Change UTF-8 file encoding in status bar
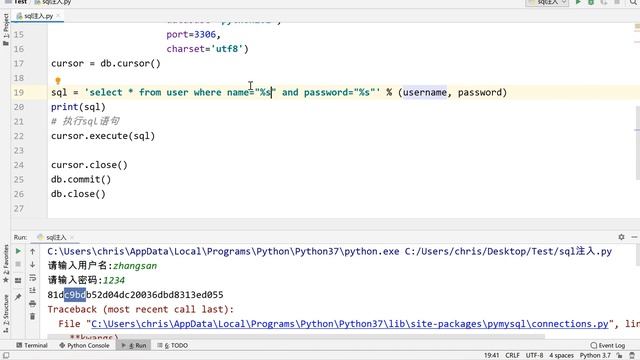 click(x=534, y=356)
